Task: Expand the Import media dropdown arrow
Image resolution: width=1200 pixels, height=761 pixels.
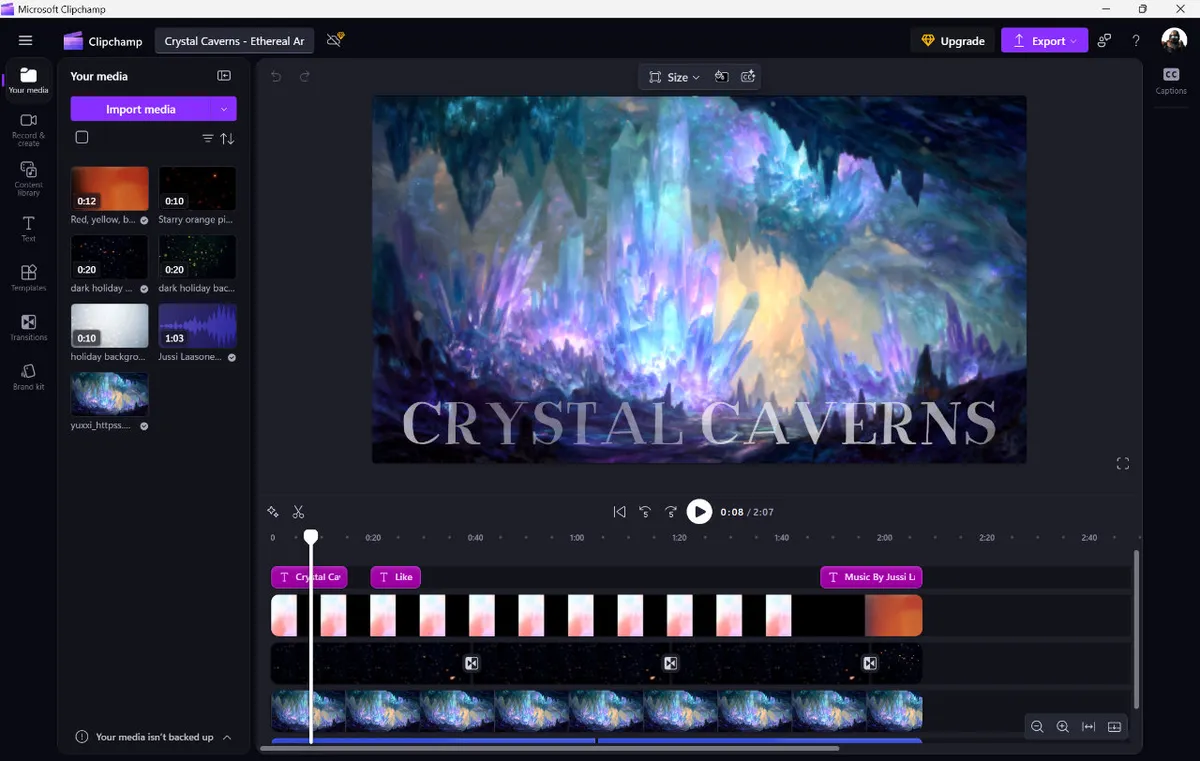Action: click(226, 107)
